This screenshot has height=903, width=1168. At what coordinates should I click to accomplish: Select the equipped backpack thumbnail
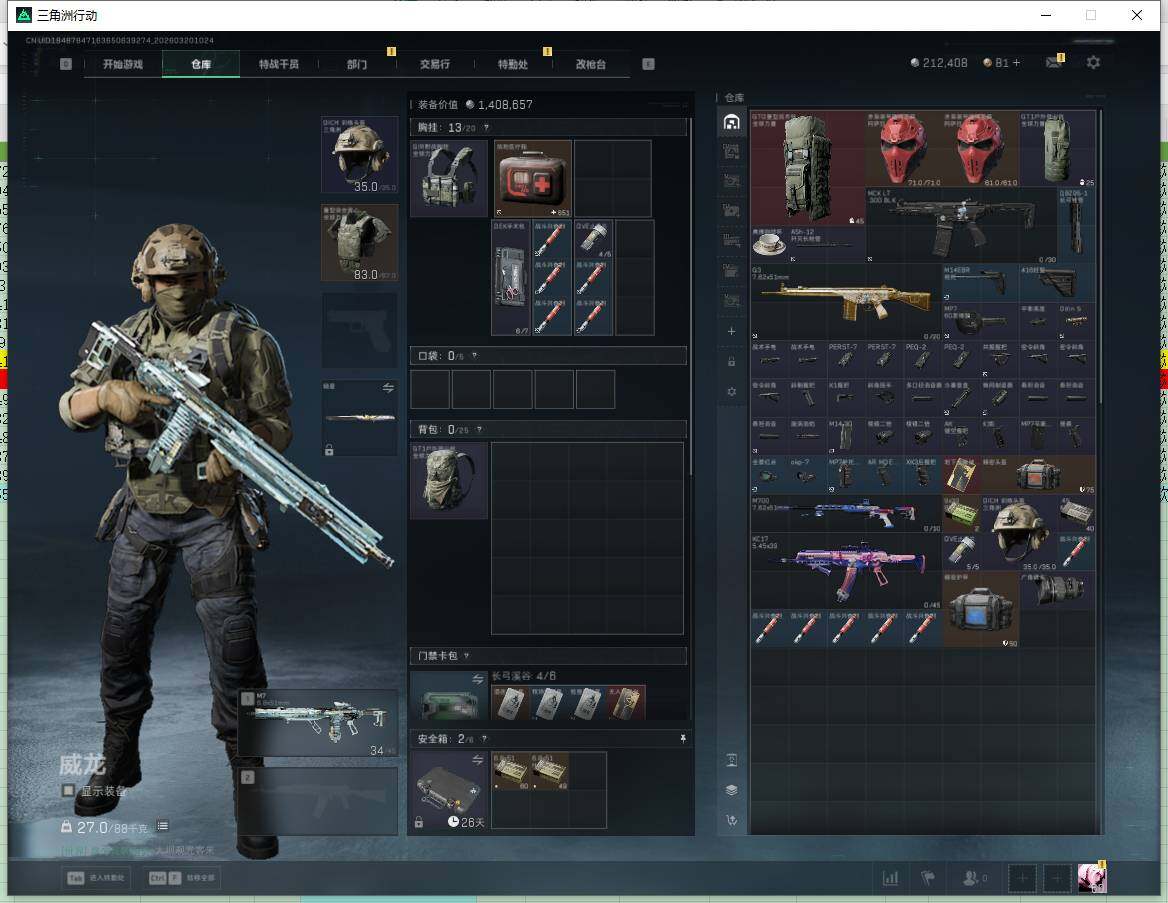[449, 481]
